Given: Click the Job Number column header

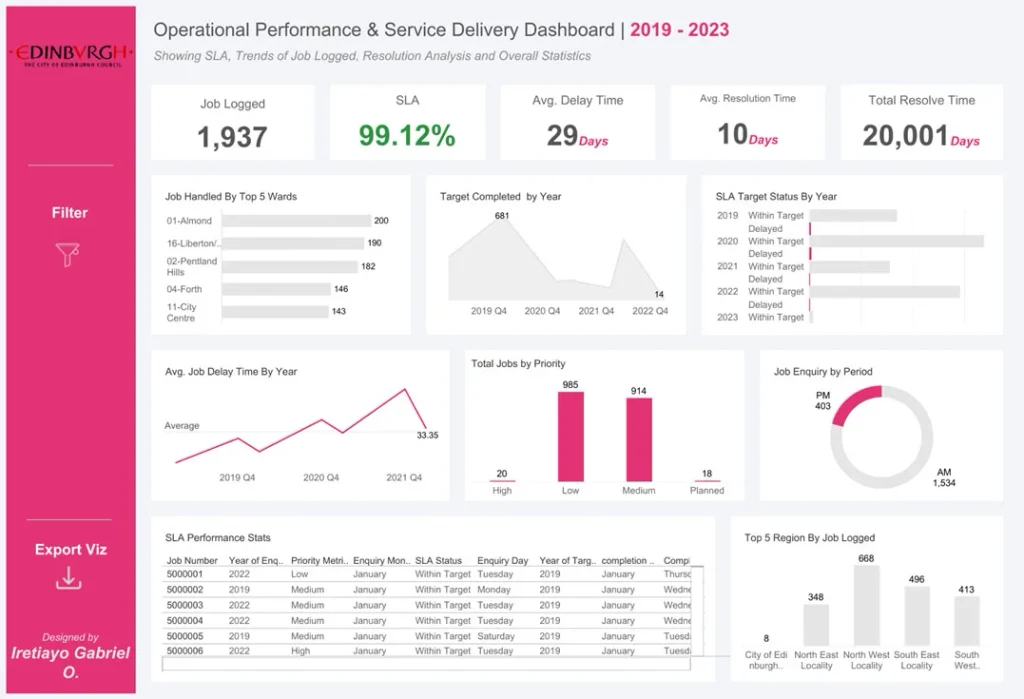Looking at the screenshot, I should click(191, 561).
